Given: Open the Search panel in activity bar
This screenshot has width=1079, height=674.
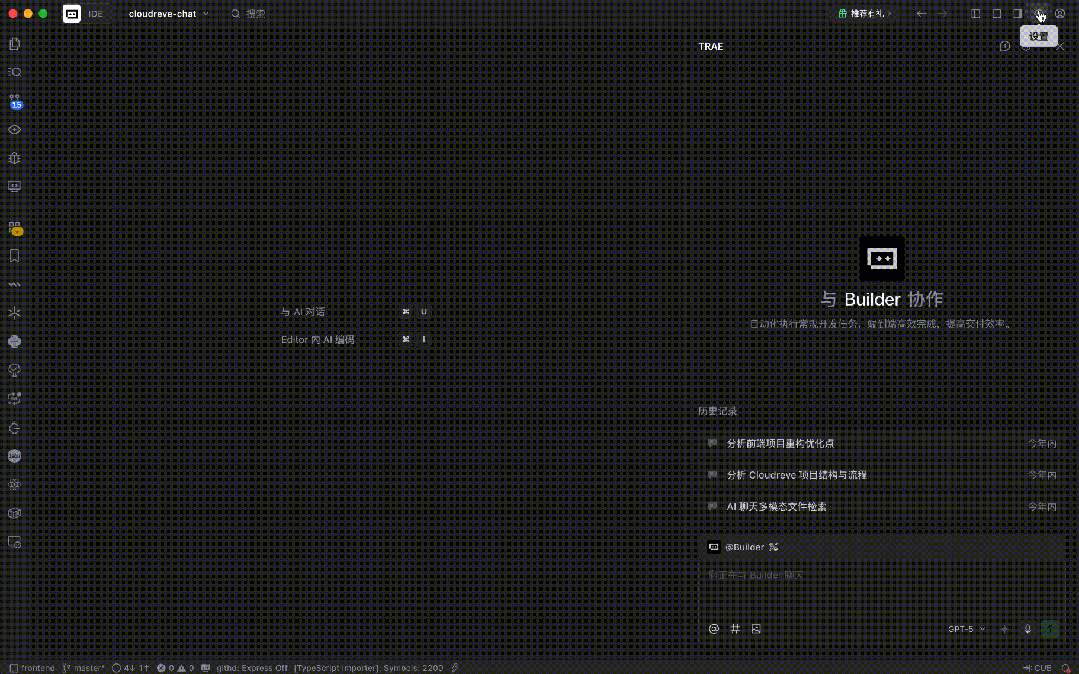Looking at the screenshot, I should point(15,72).
